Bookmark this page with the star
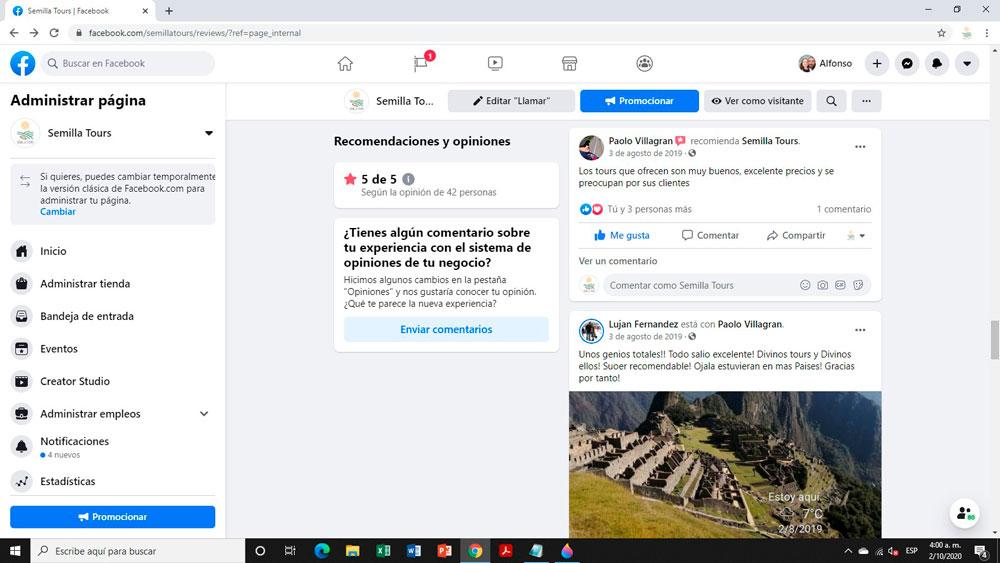 [941, 33]
